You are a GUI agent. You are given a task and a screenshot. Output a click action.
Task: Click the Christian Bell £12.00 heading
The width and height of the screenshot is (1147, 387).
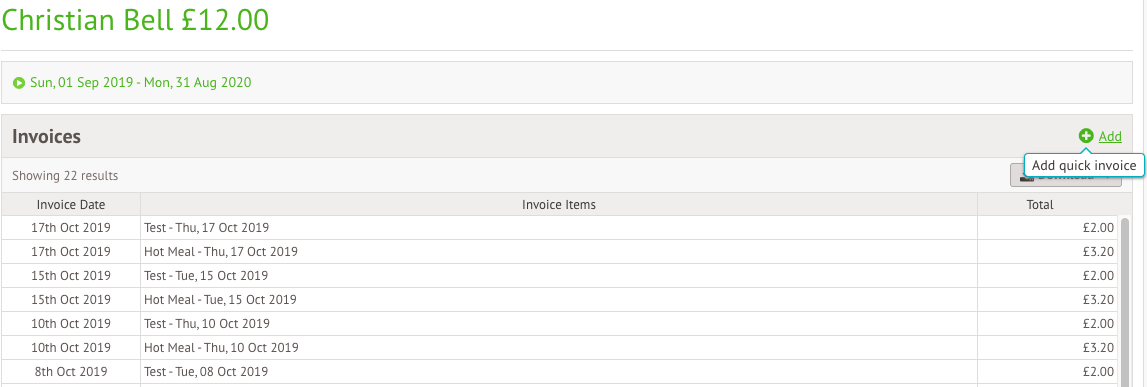point(135,20)
